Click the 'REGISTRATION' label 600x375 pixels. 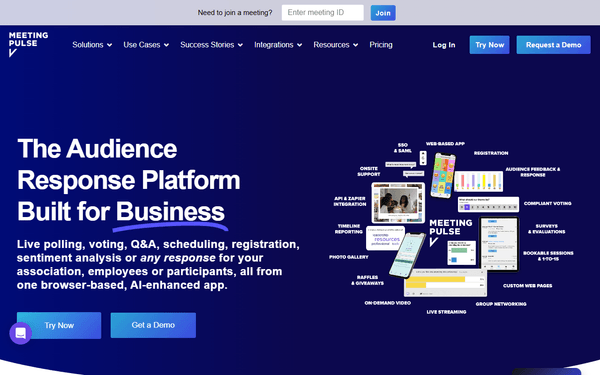[x=491, y=153]
